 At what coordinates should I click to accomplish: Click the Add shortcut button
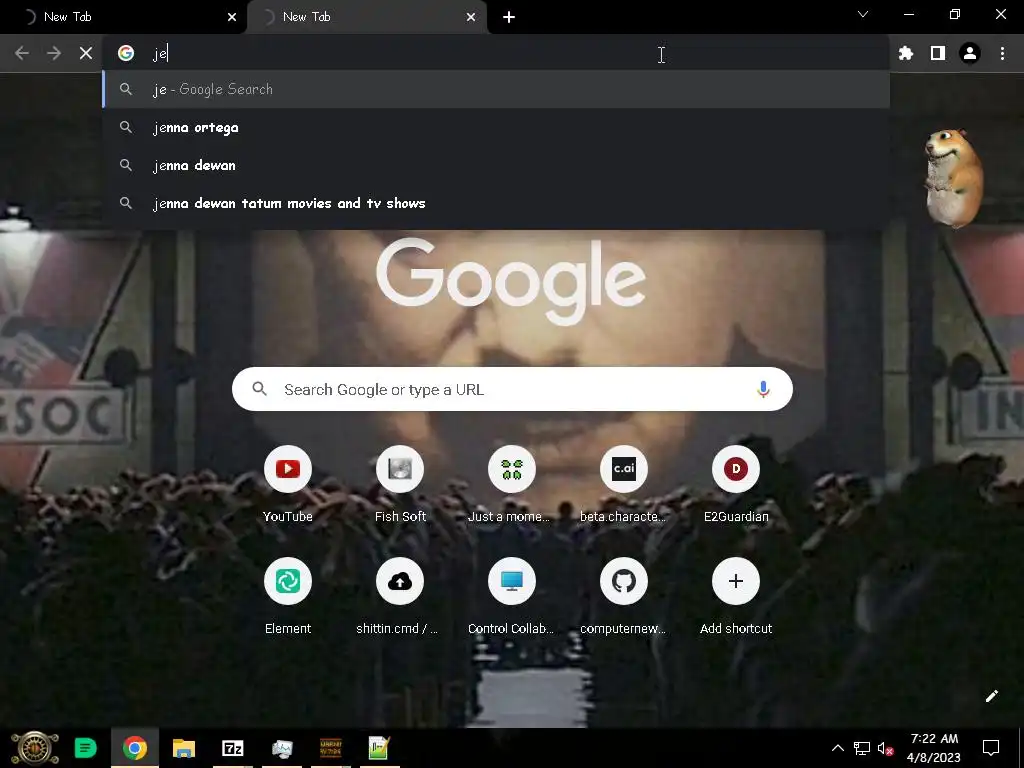click(736, 597)
